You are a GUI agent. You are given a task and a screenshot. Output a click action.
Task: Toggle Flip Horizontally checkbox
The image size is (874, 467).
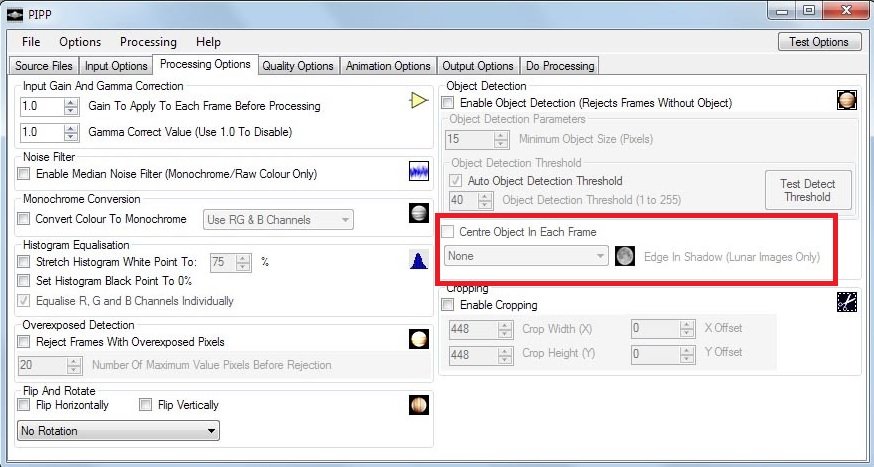23,405
